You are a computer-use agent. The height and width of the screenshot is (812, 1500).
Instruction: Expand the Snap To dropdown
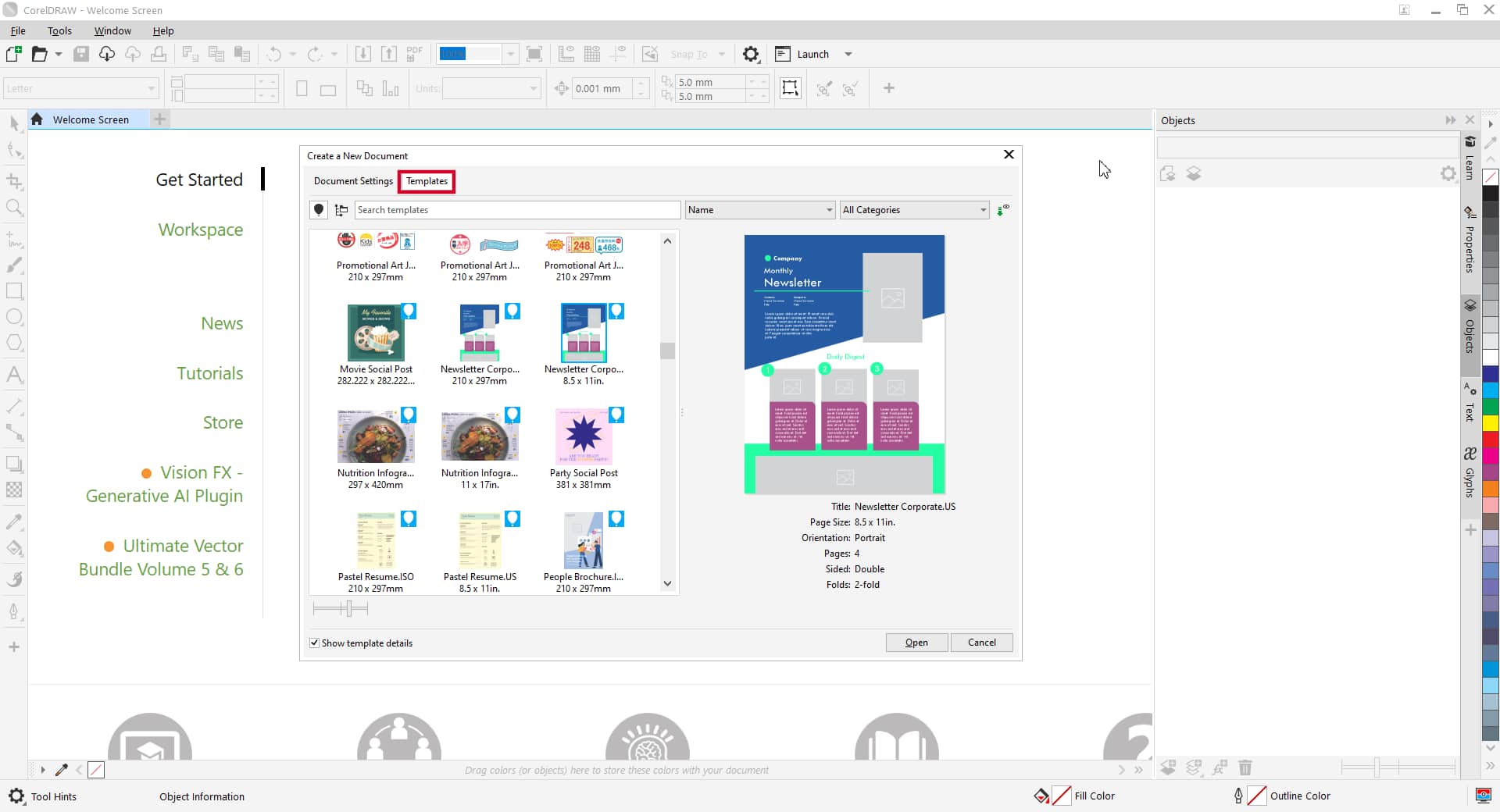pyautogui.click(x=722, y=54)
